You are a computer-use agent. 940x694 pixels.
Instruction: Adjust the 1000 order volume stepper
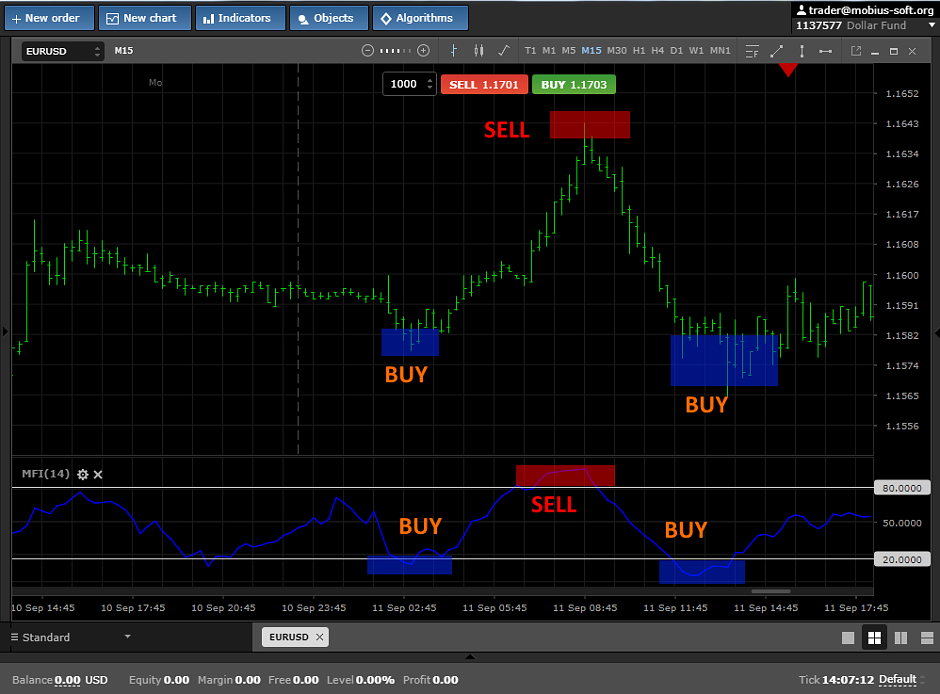[x=429, y=85]
